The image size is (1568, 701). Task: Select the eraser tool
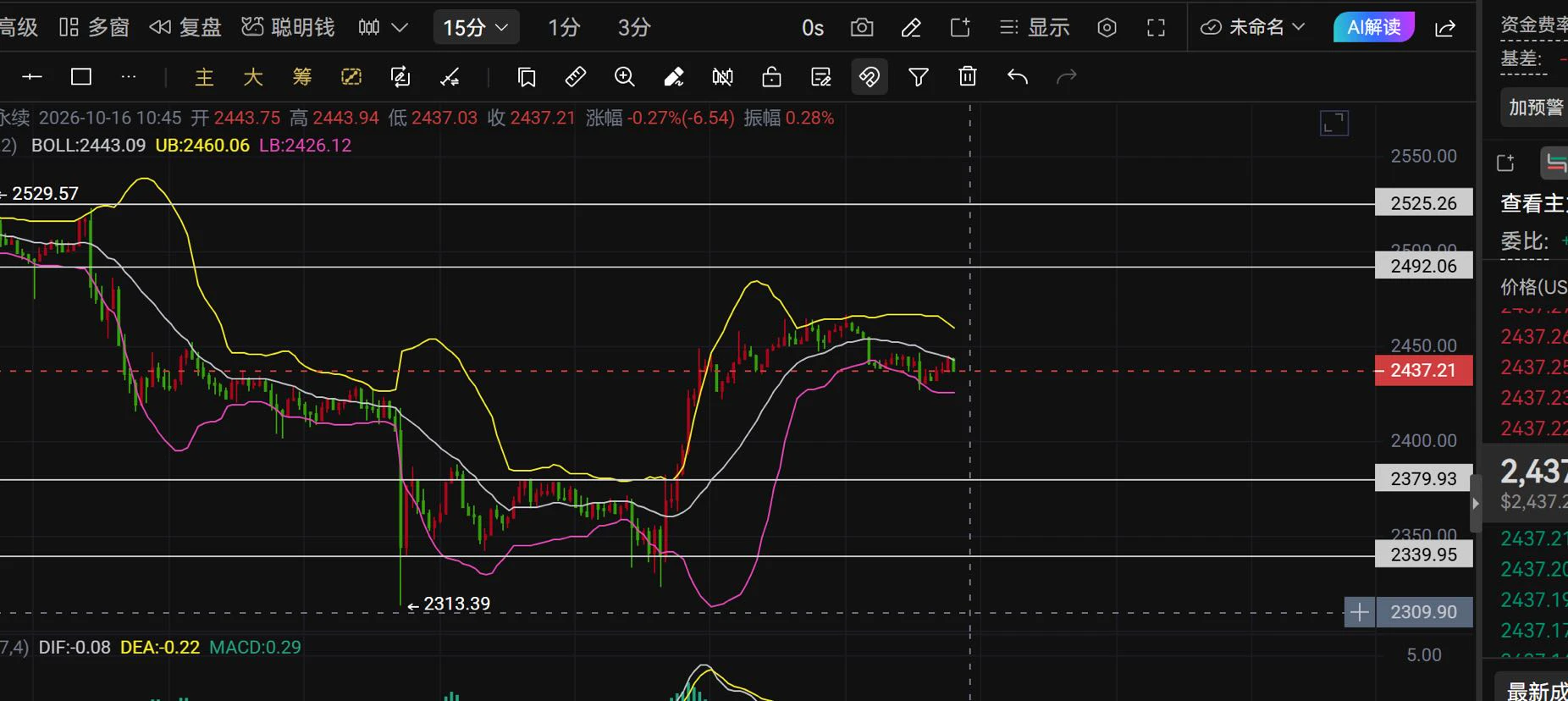point(674,77)
